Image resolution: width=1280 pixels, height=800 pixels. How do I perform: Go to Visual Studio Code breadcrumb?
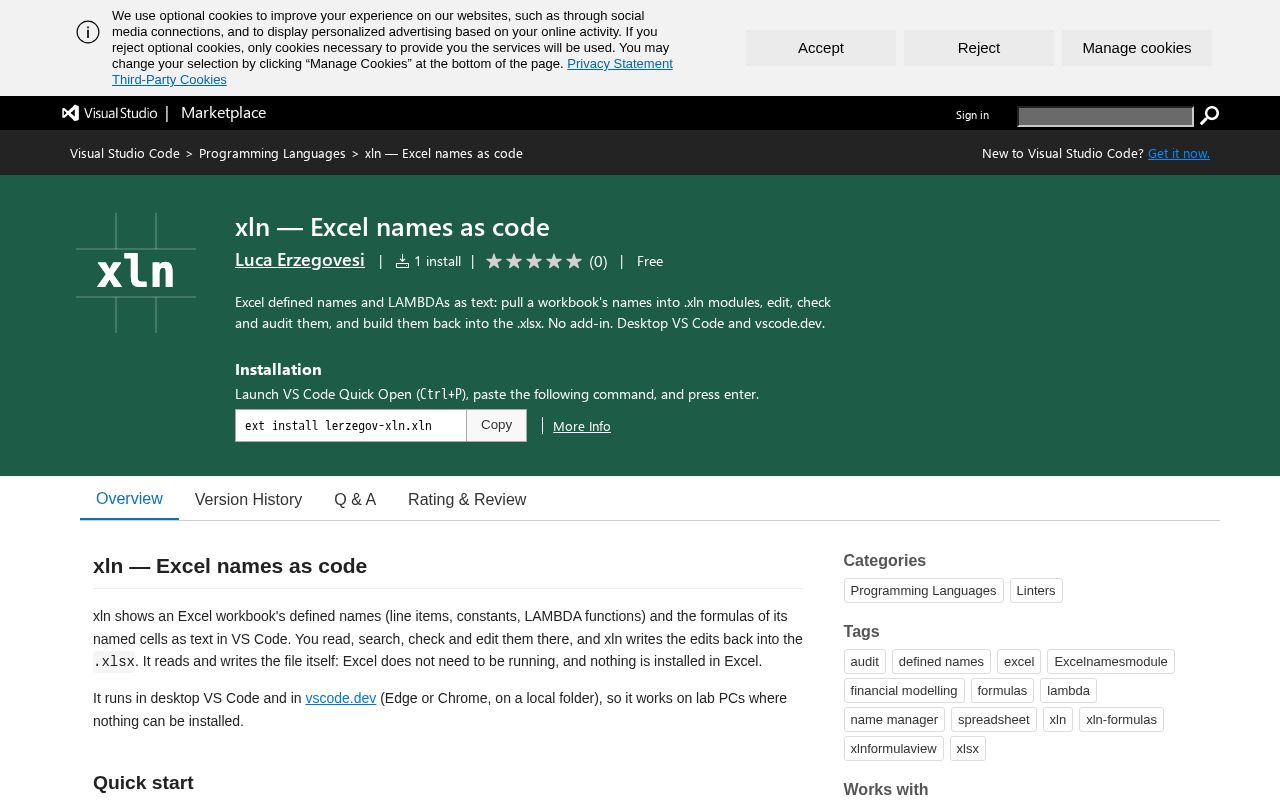click(x=125, y=153)
